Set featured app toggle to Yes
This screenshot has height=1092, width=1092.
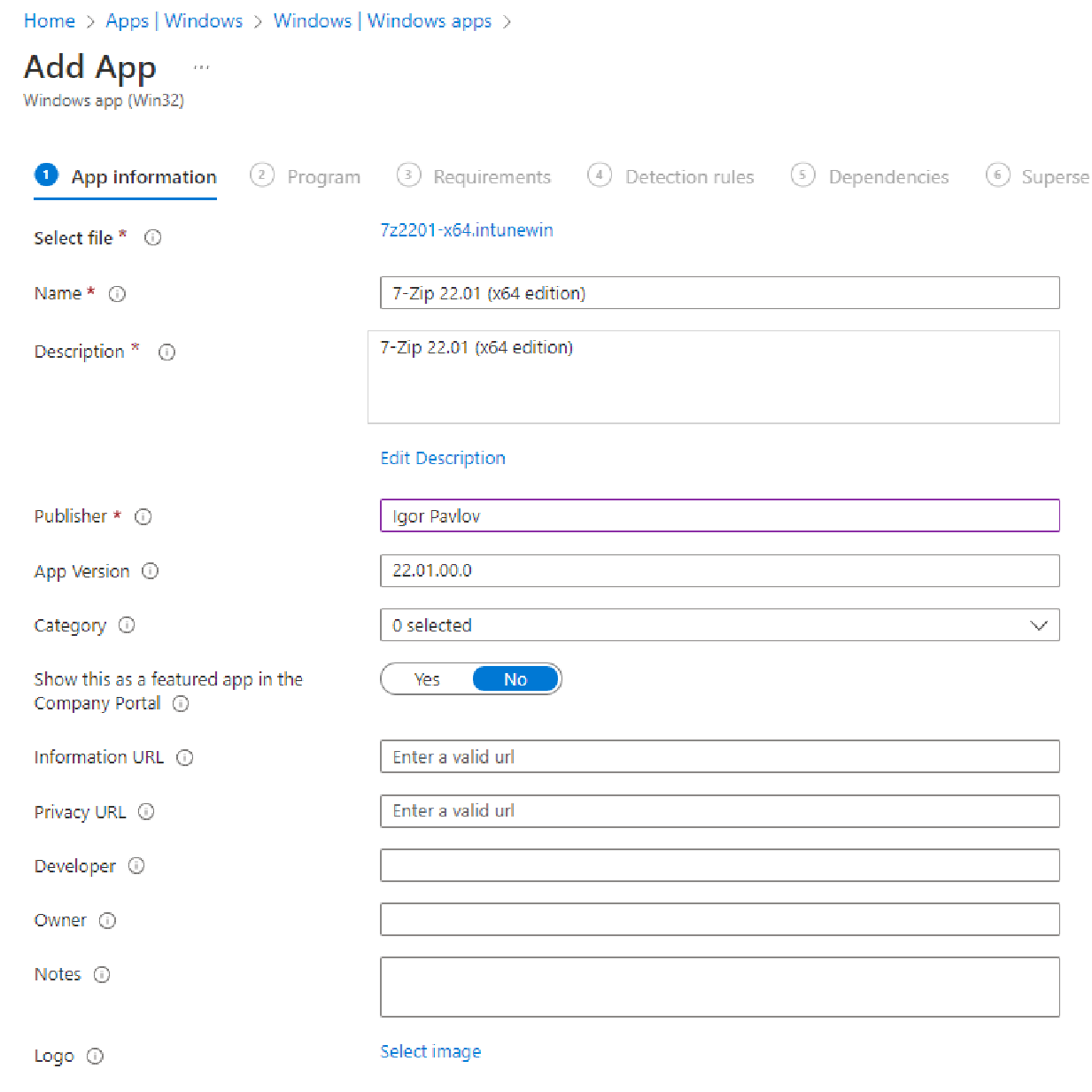(427, 678)
